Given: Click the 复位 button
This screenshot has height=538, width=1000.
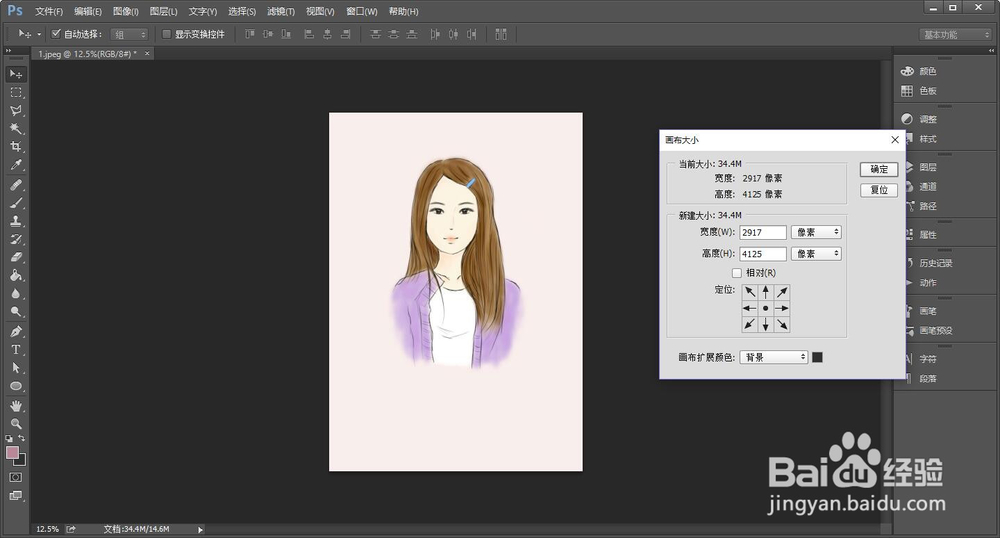Looking at the screenshot, I should coord(879,190).
